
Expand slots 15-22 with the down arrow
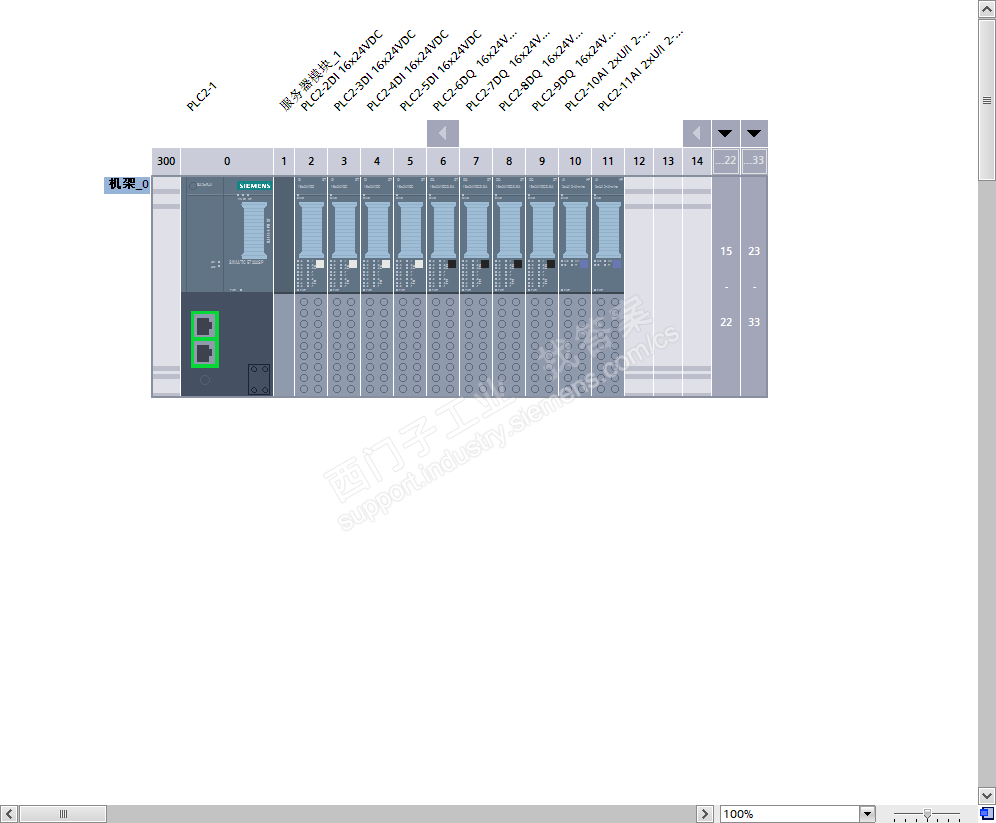point(725,133)
